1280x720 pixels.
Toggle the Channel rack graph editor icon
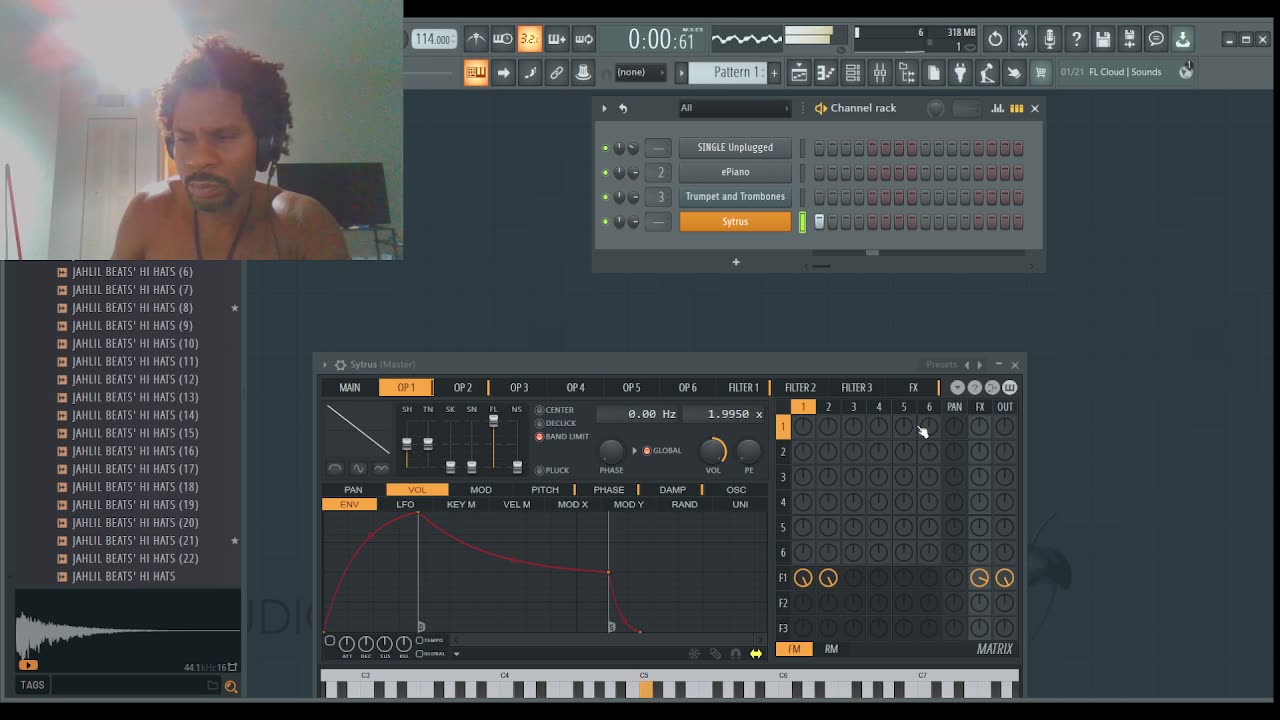(997, 108)
